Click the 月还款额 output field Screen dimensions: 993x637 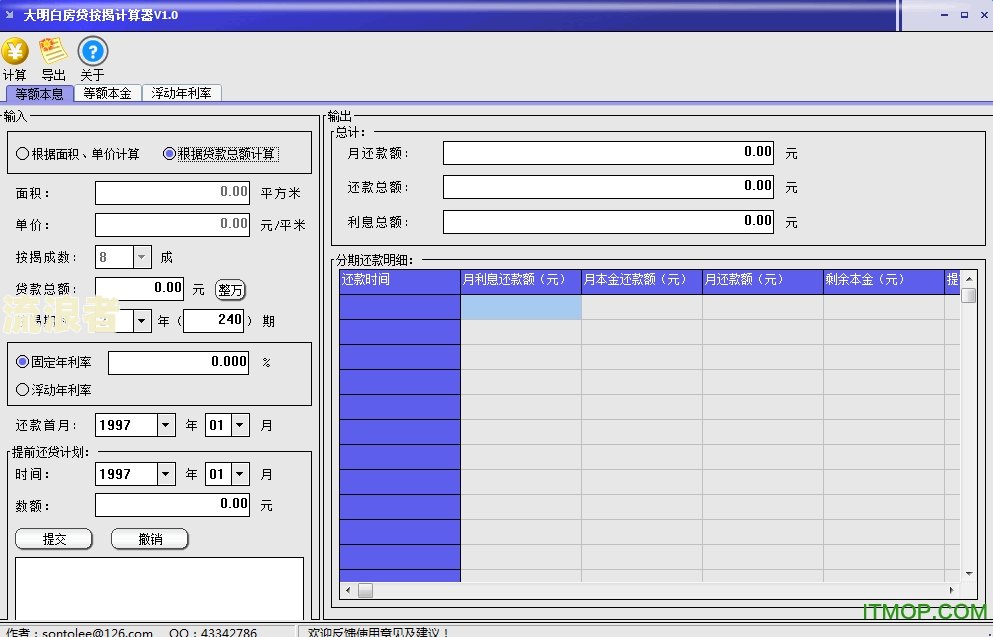[x=608, y=153]
